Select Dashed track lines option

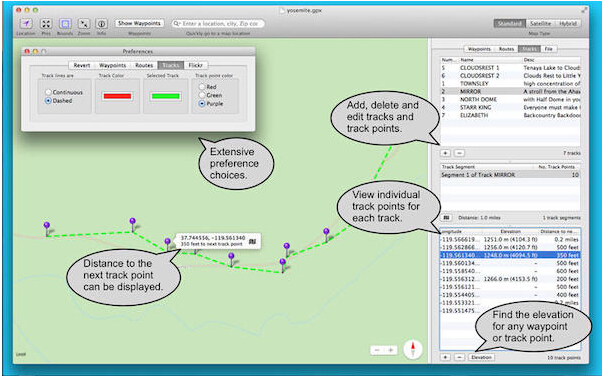point(48,101)
